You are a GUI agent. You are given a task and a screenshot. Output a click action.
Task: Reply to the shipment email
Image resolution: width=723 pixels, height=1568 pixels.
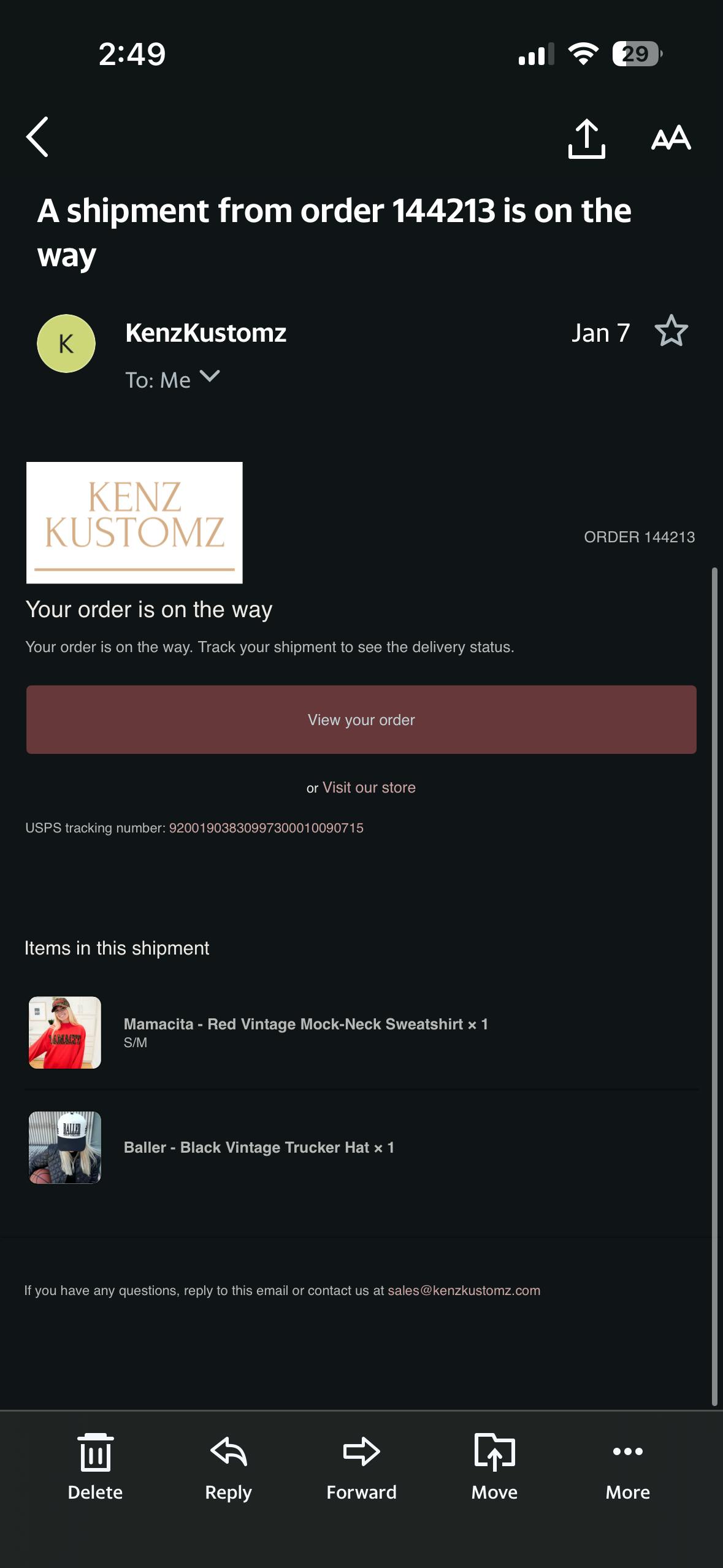pyautogui.click(x=228, y=1467)
